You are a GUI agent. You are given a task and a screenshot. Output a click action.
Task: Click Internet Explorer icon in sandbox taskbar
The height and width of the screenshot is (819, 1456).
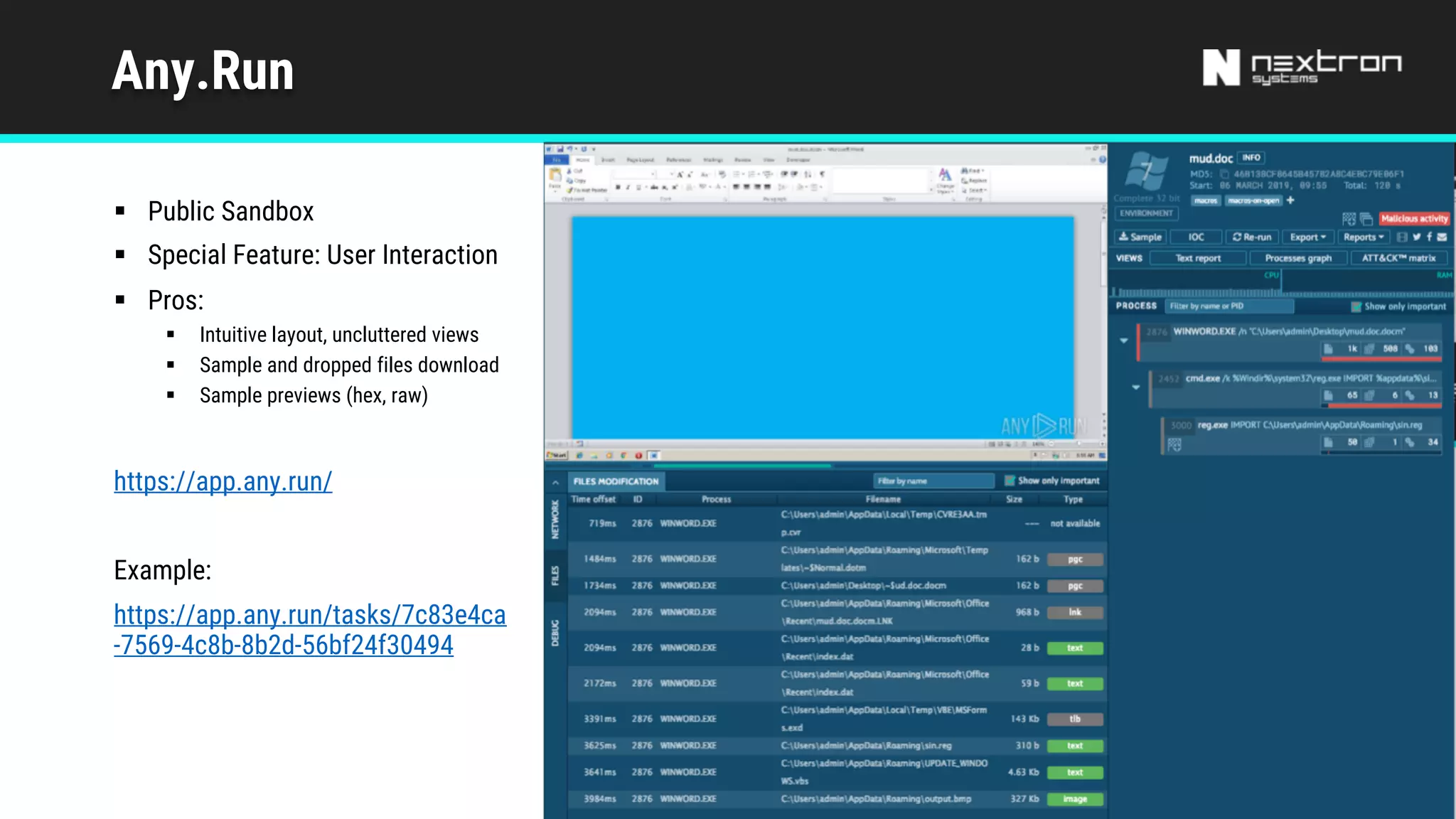579,455
